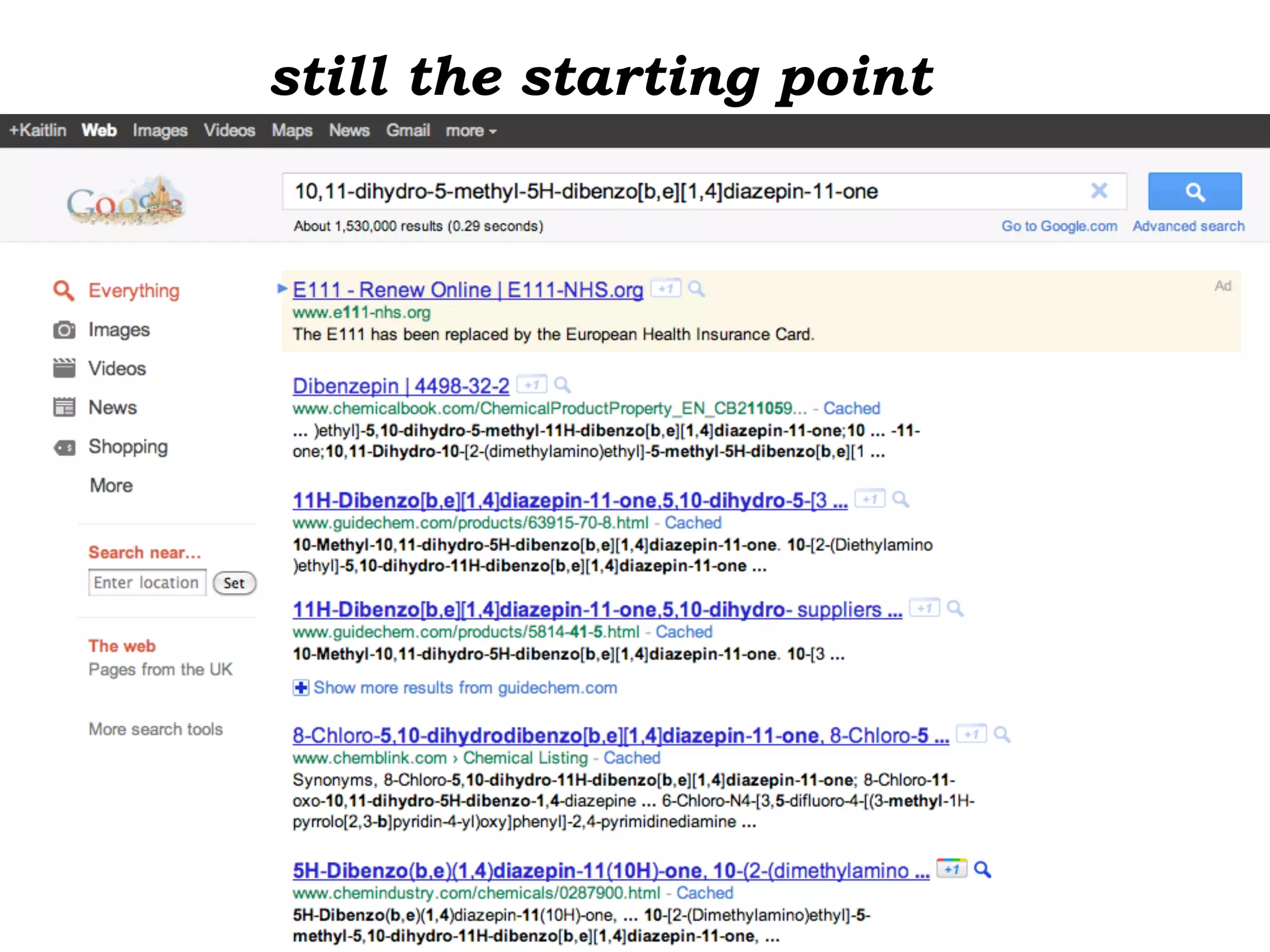Screen dimensions: 1270x952
Task: Open Videos in the top navigation bar
Action: click(229, 130)
